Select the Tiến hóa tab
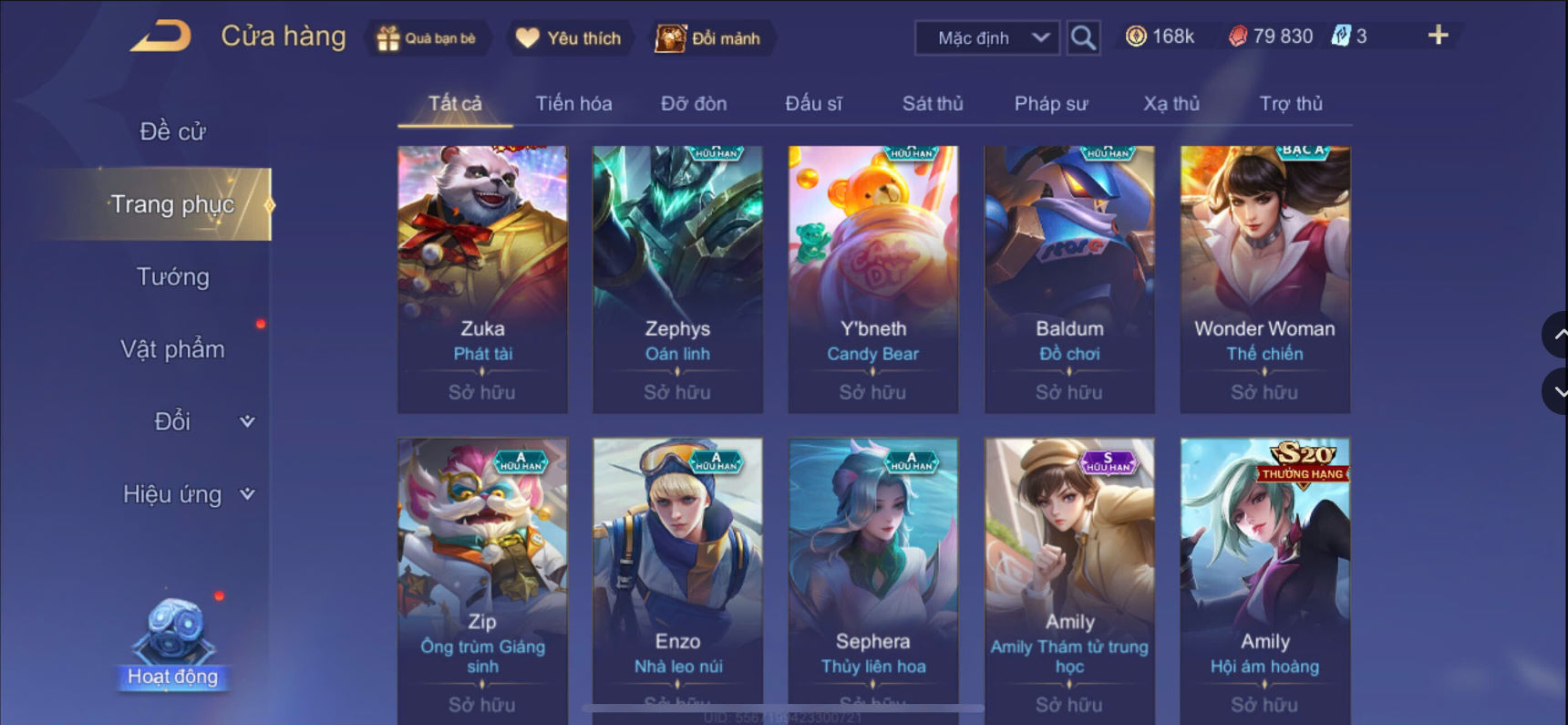1568x725 pixels. (x=573, y=104)
